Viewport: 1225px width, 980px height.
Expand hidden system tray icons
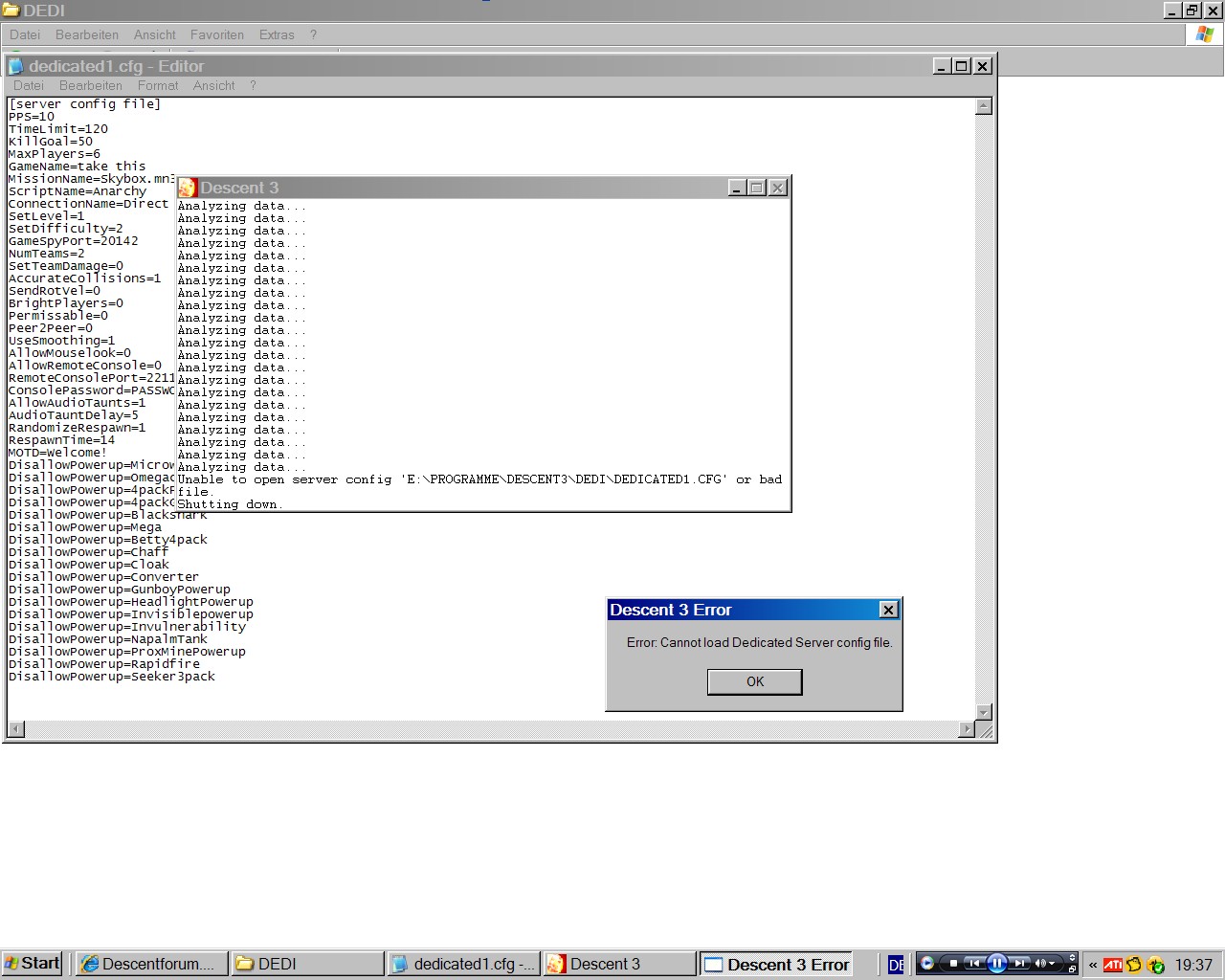[x=1093, y=965]
